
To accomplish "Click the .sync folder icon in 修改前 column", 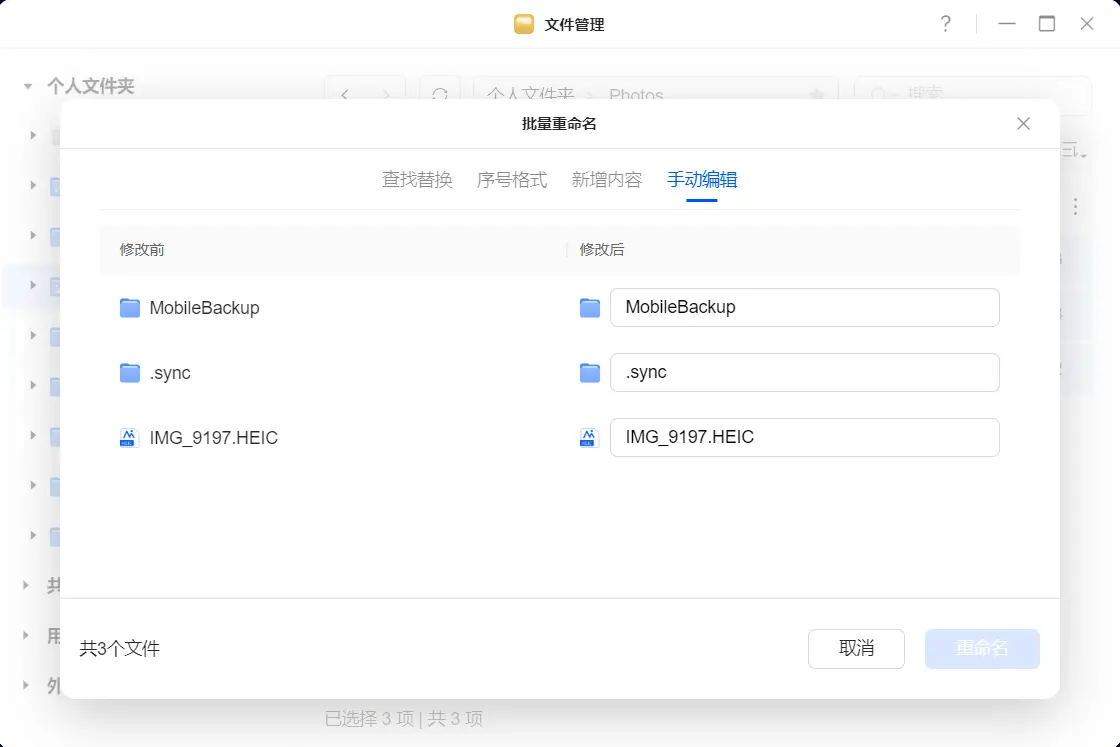I will 130,373.
